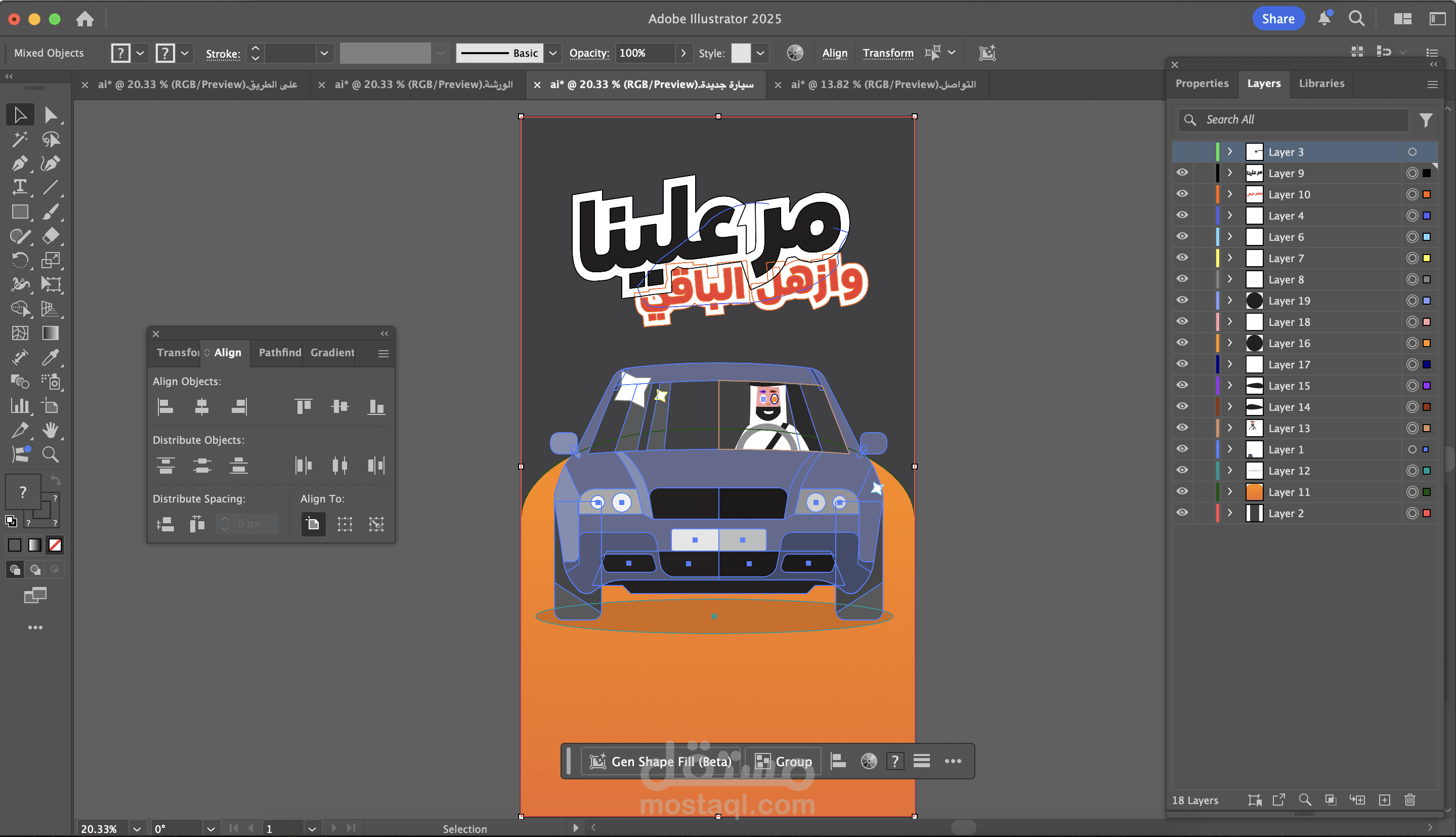Switch to the Properties tab
The image size is (1456, 837).
click(1202, 83)
